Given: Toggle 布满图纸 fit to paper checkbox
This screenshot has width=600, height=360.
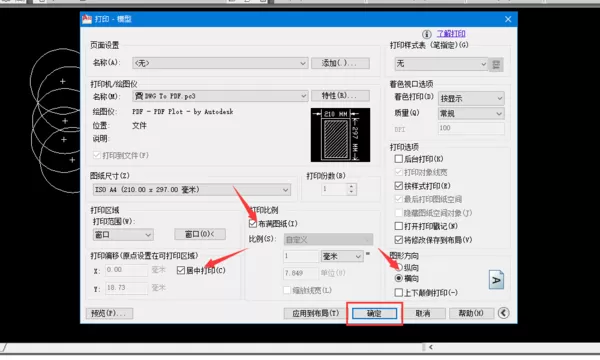Looking at the screenshot, I should coord(253,224).
